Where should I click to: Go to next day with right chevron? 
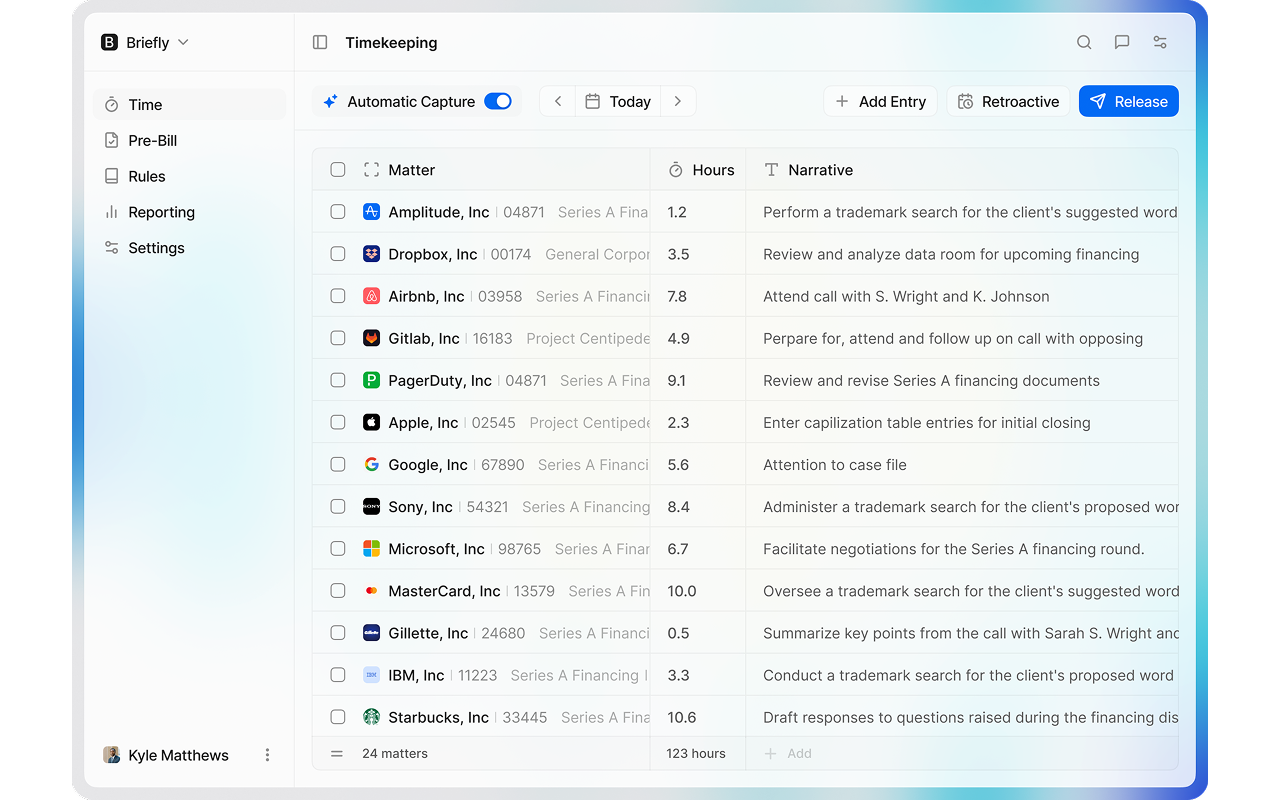point(678,101)
